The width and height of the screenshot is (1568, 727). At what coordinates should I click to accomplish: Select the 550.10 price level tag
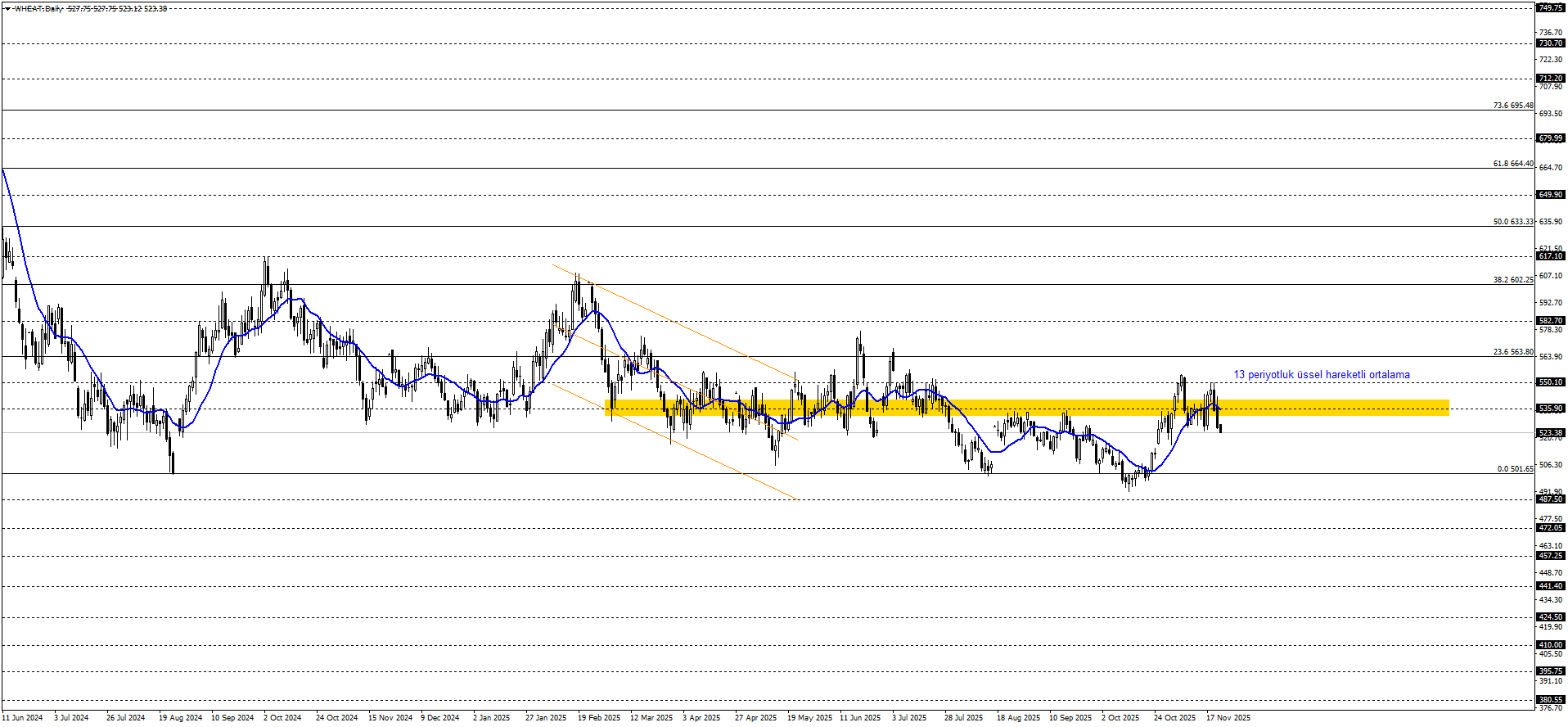1550,382
